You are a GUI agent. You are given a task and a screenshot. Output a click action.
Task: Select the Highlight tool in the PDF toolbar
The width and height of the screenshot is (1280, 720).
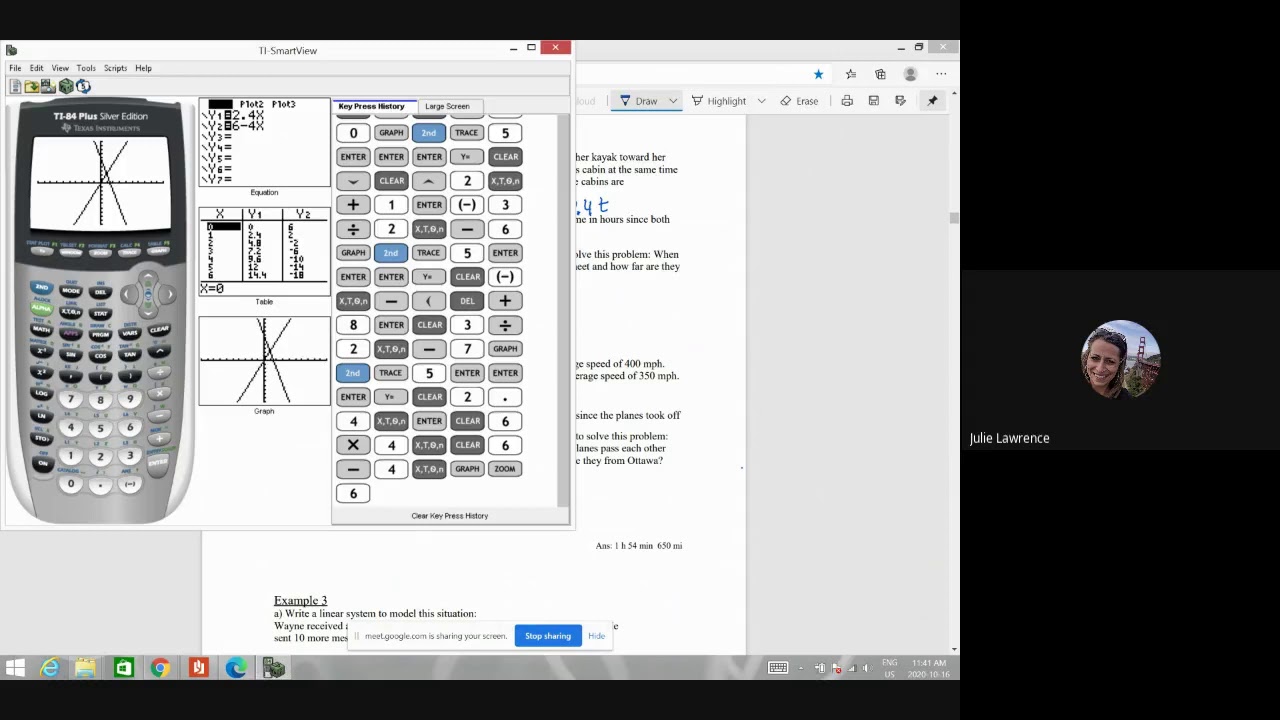point(719,101)
